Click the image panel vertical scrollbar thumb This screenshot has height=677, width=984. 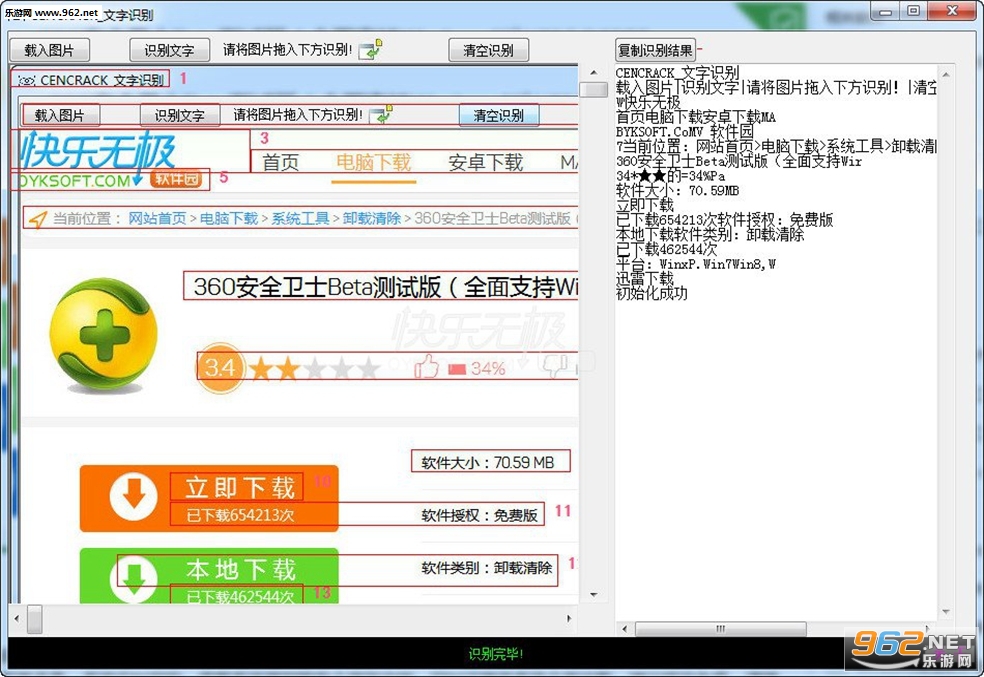point(593,90)
